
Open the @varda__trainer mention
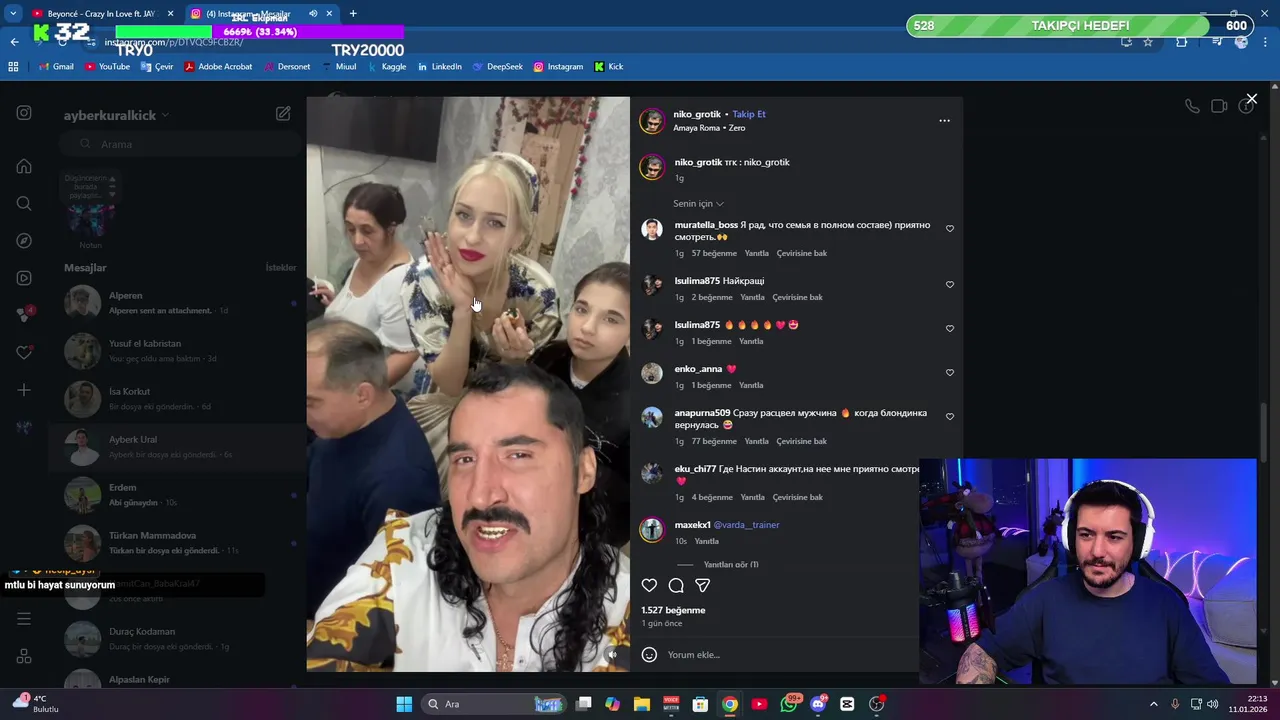click(x=746, y=525)
